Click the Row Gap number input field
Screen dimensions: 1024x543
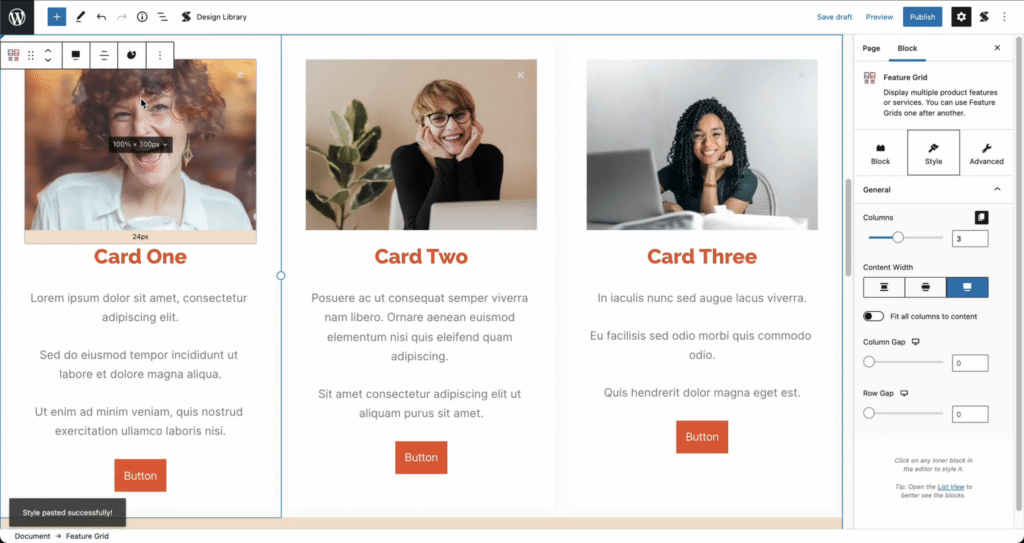(970, 414)
